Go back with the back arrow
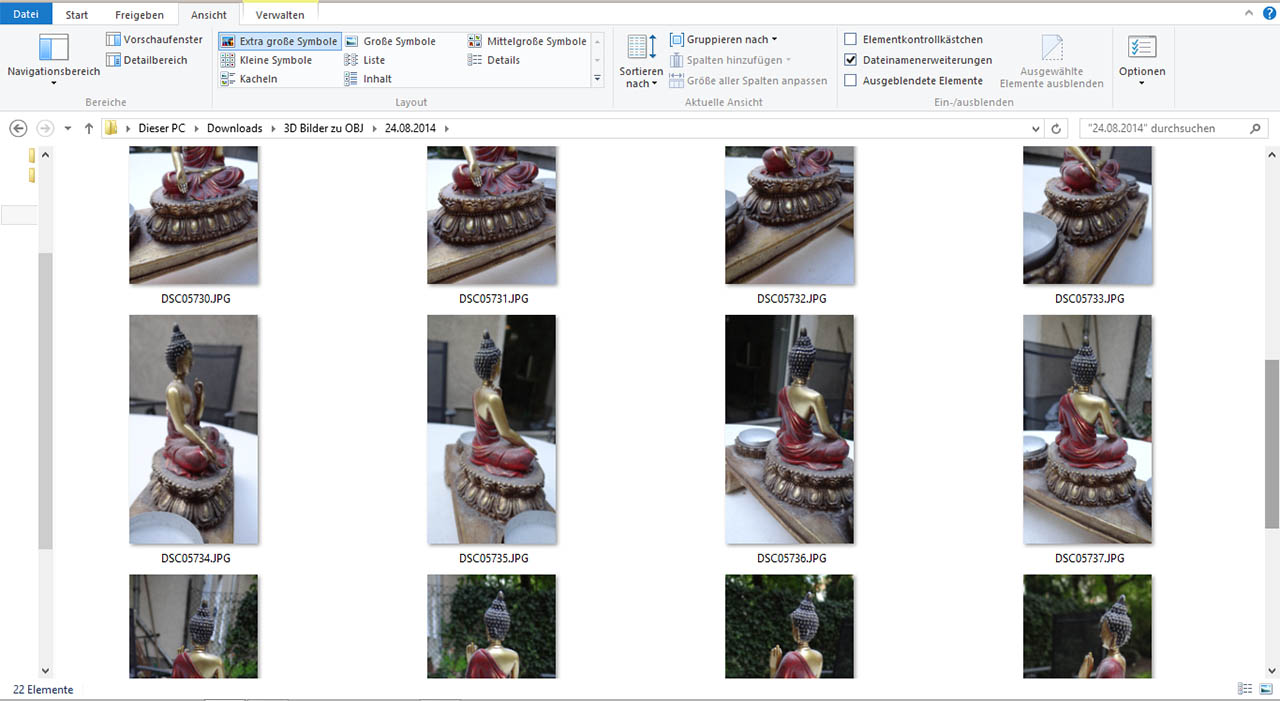1280x701 pixels. tap(17, 128)
